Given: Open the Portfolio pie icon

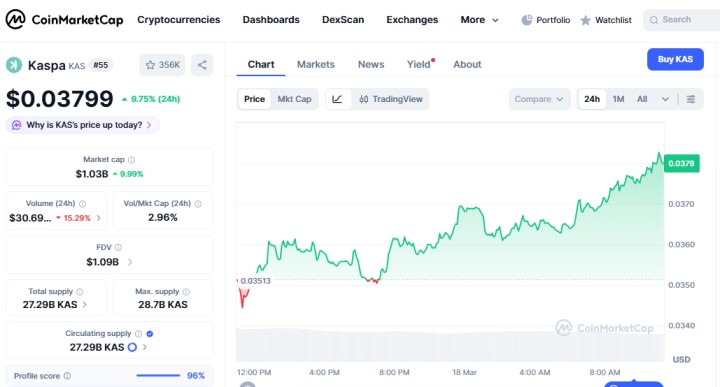Looking at the screenshot, I should (527, 20).
